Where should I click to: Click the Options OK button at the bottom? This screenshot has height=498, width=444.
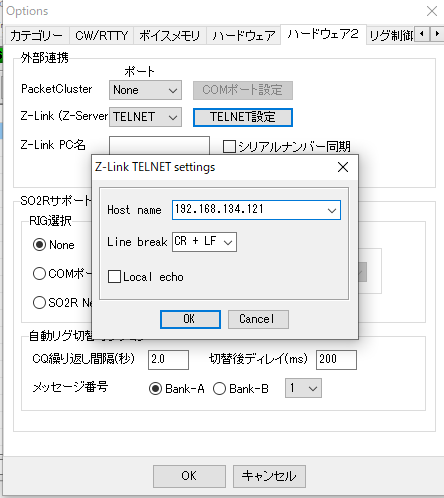tap(189, 476)
